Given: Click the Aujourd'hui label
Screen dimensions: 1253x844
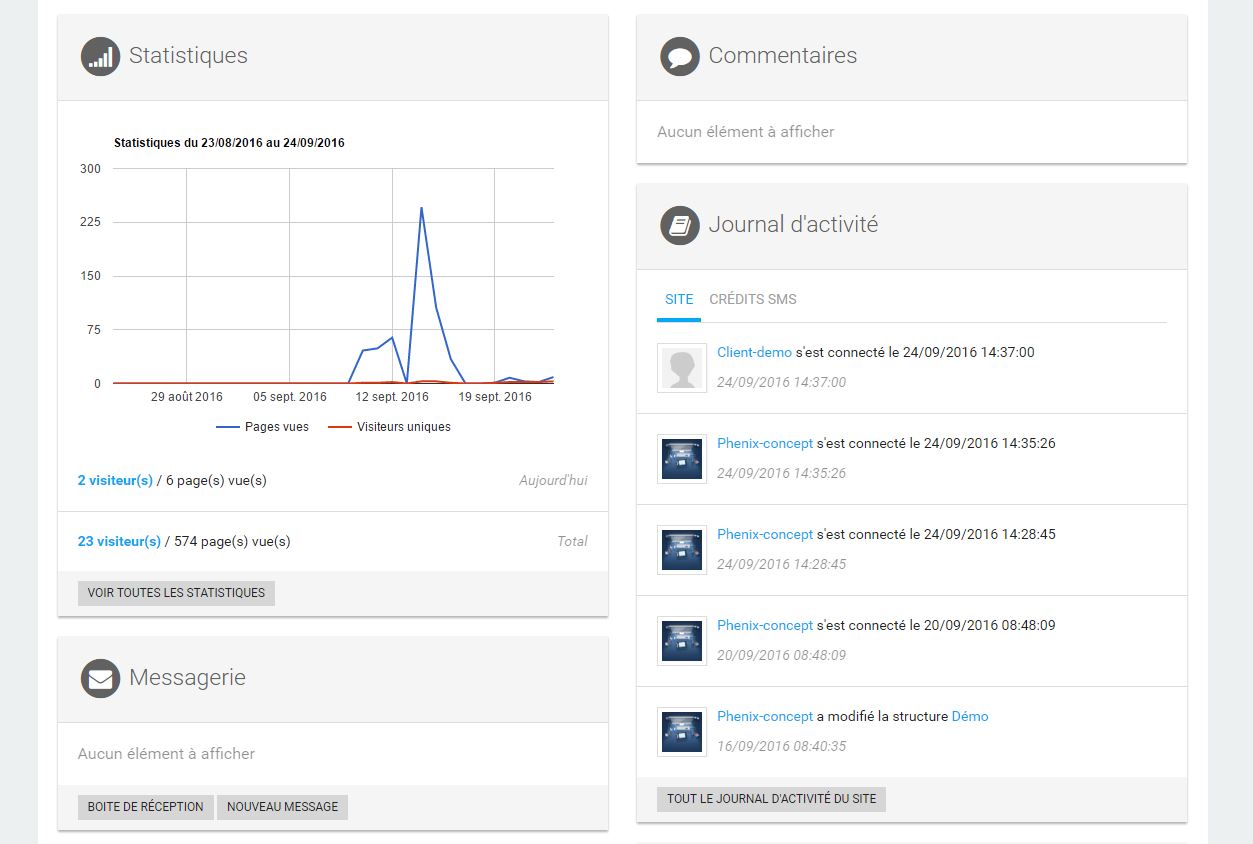Looking at the screenshot, I should [x=553, y=481].
